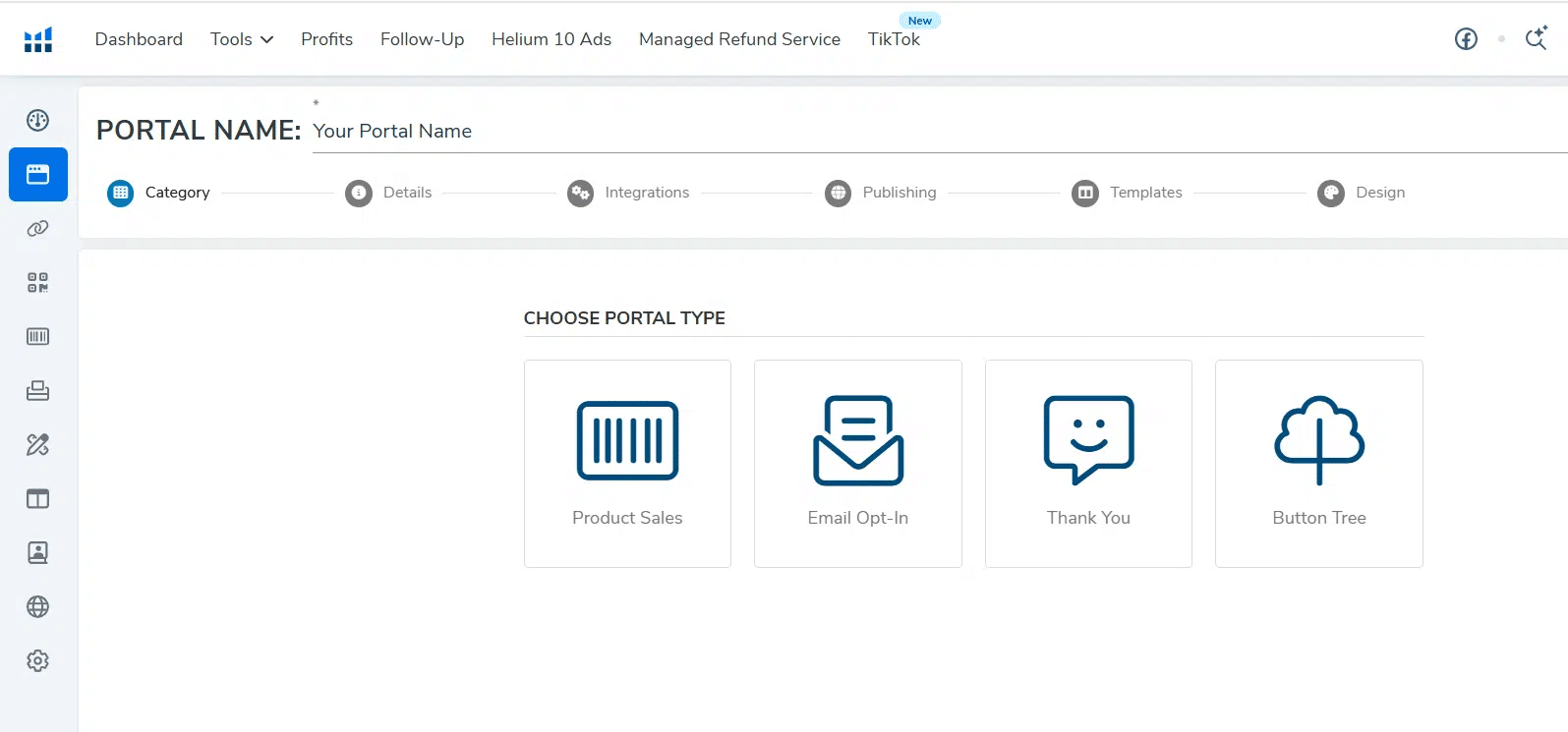Open Managed Refund Service page
Image resolution: width=1568 pixels, height=732 pixels.
tap(739, 39)
